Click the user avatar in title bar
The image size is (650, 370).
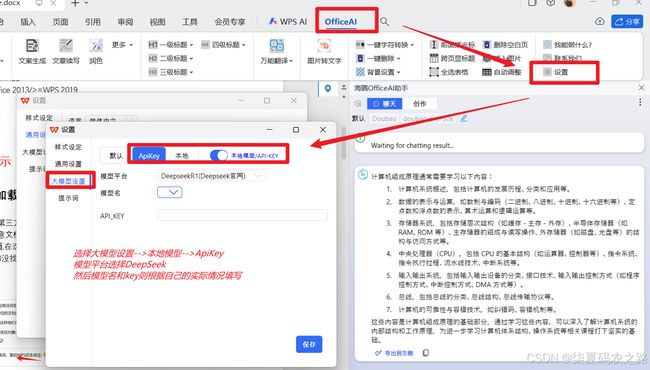(x=570, y=3)
